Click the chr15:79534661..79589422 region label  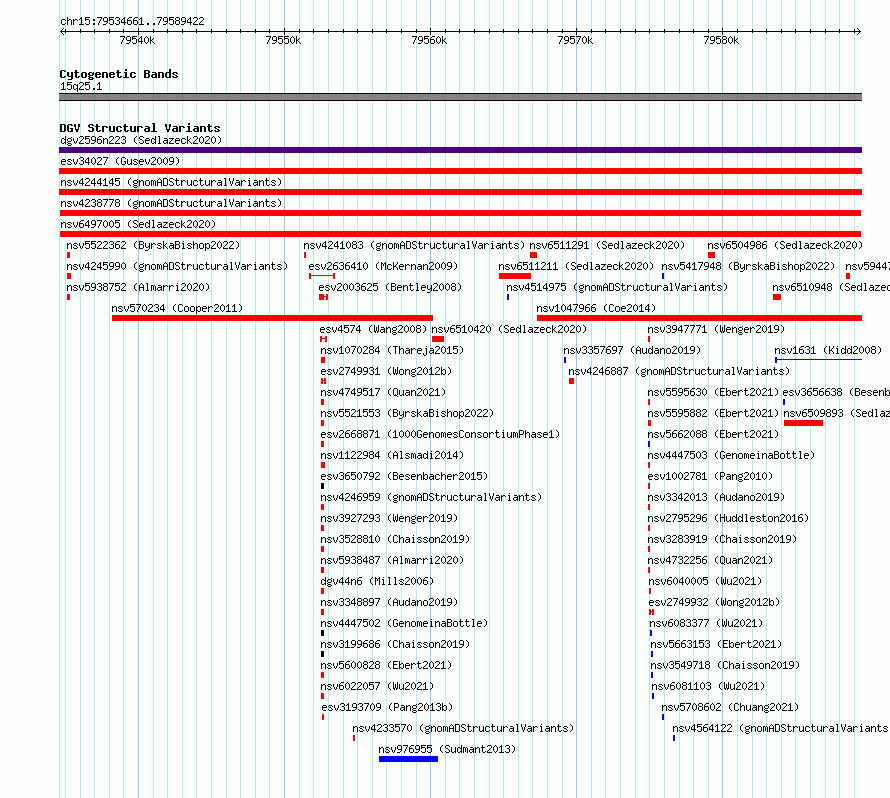point(132,22)
